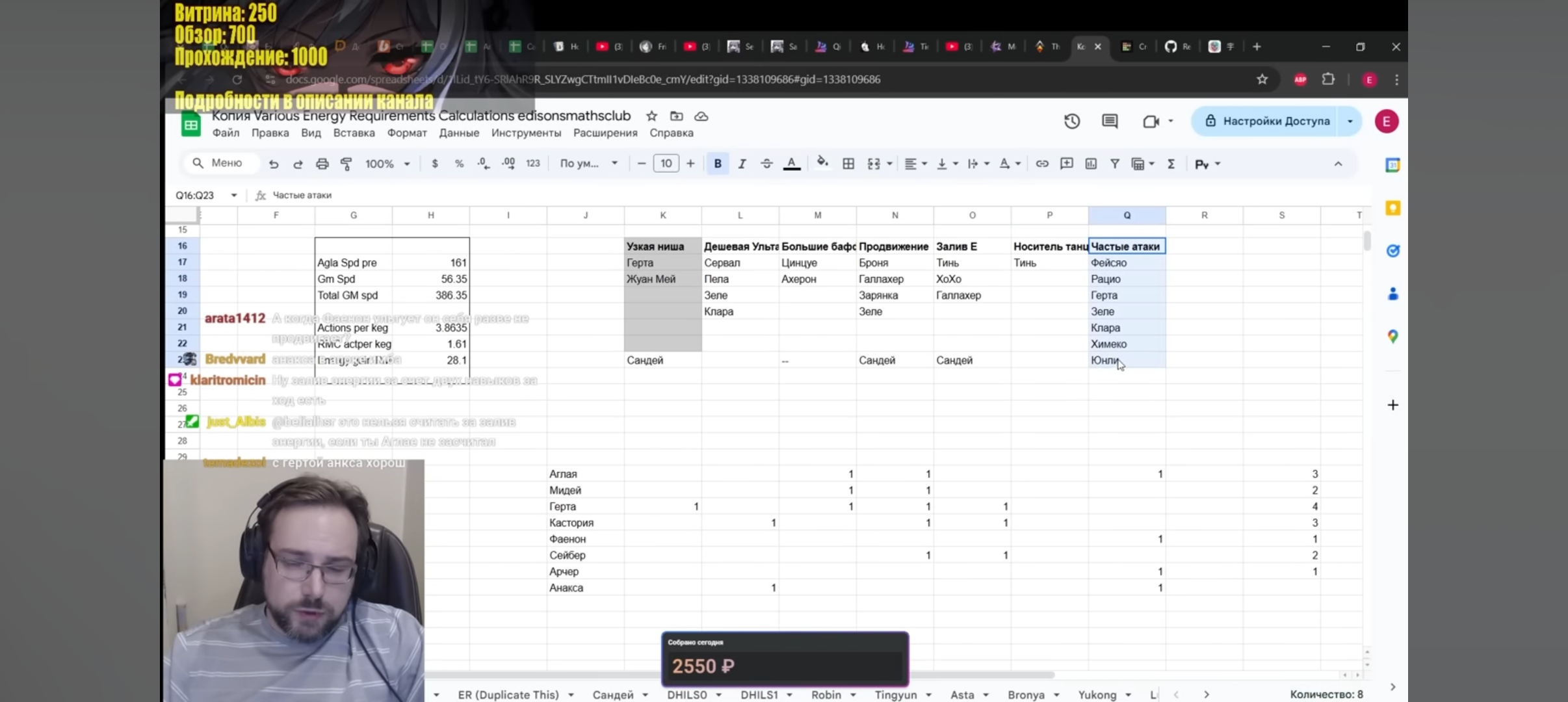Click the borders grid icon

coord(848,164)
